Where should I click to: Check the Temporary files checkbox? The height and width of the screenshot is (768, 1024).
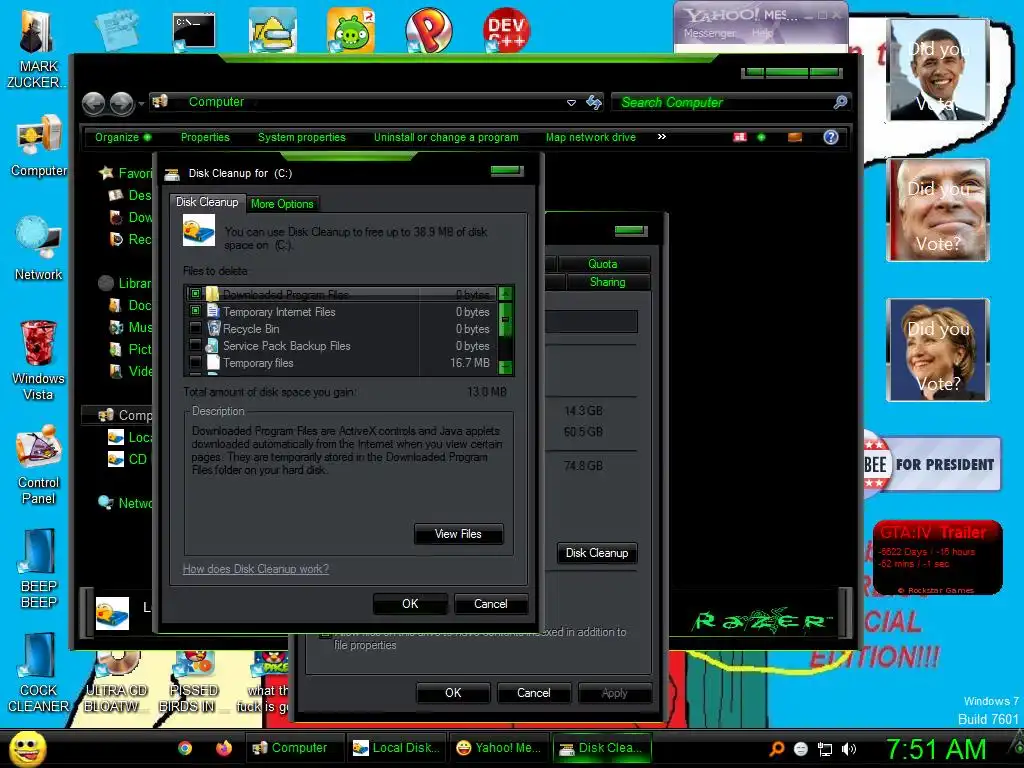195,362
